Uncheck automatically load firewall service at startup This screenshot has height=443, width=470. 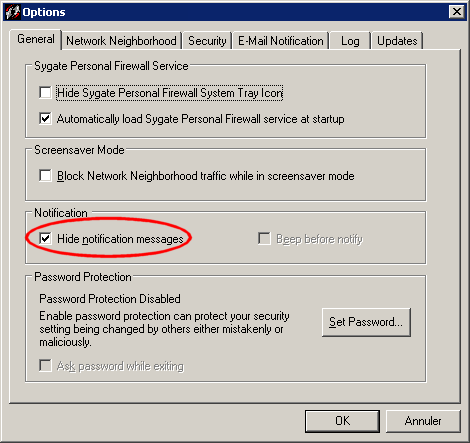(x=45, y=118)
